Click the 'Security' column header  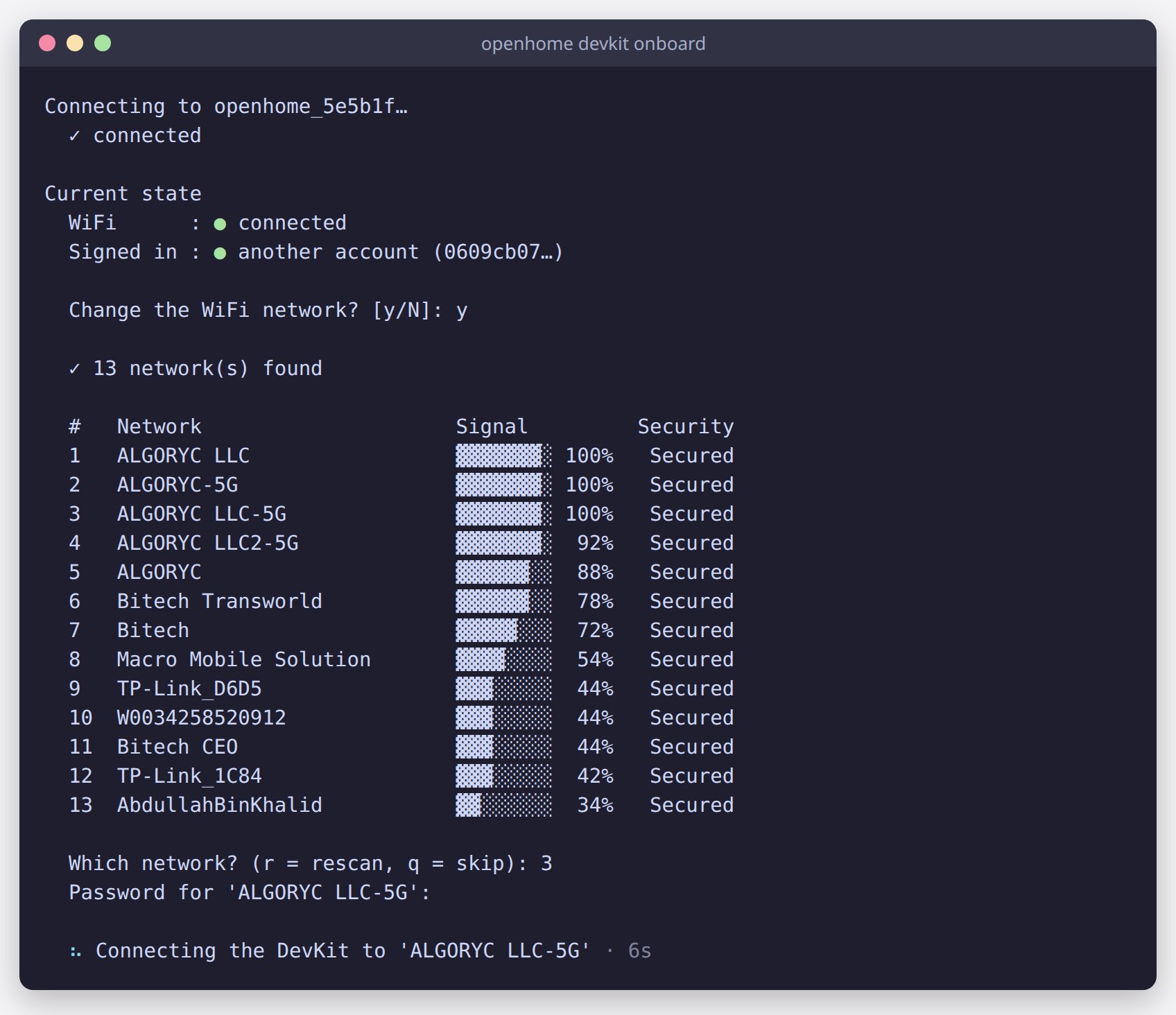686,426
